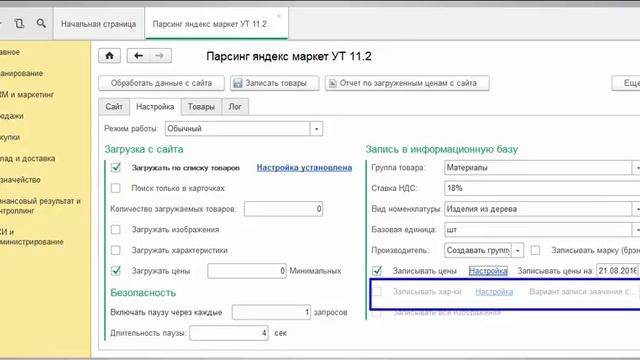Click the Еще button
The width and height of the screenshot is (640, 360).
pyautogui.click(x=627, y=83)
